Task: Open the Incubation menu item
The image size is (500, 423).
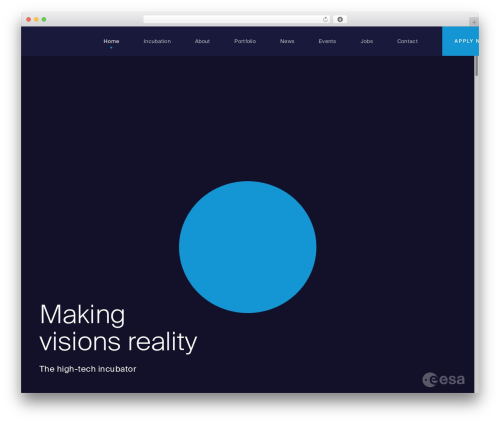Action: pos(157,41)
